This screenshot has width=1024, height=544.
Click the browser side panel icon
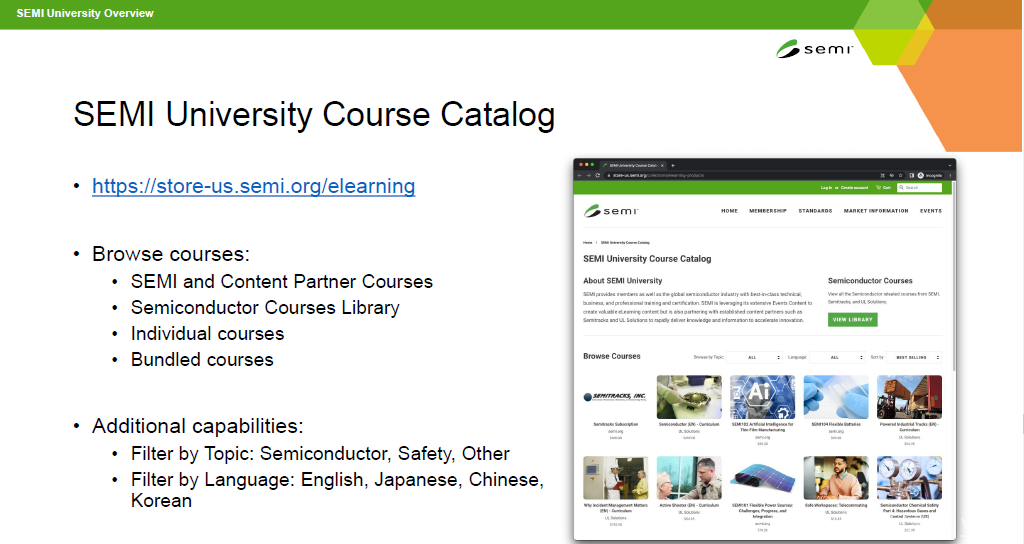tap(912, 175)
